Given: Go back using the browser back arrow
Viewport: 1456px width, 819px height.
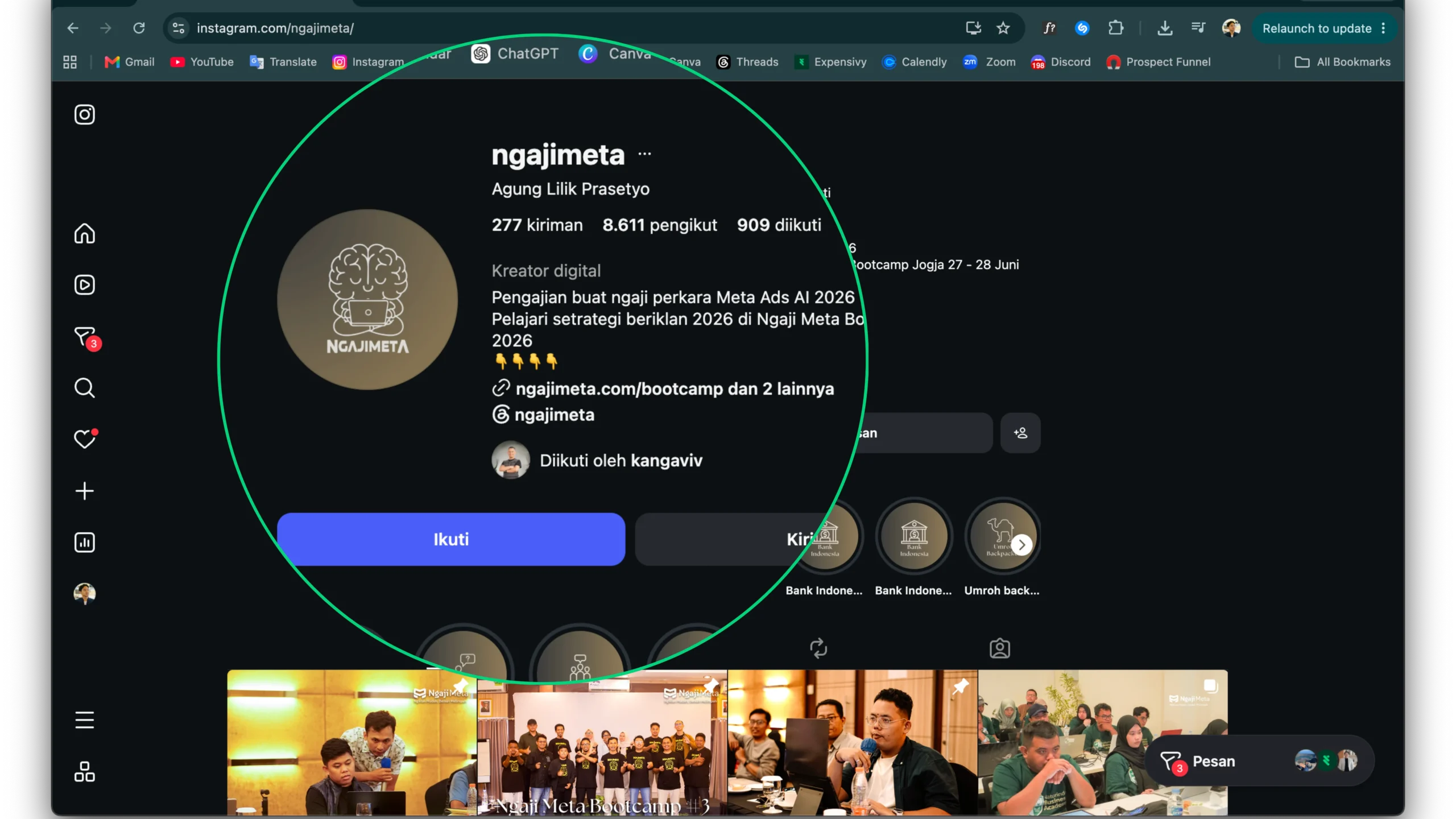Looking at the screenshot, I should point(72,28).
